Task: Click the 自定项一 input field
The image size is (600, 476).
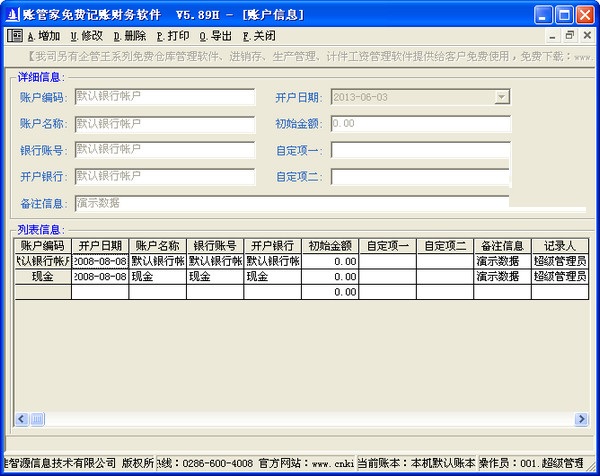Action: coord(421,150)
